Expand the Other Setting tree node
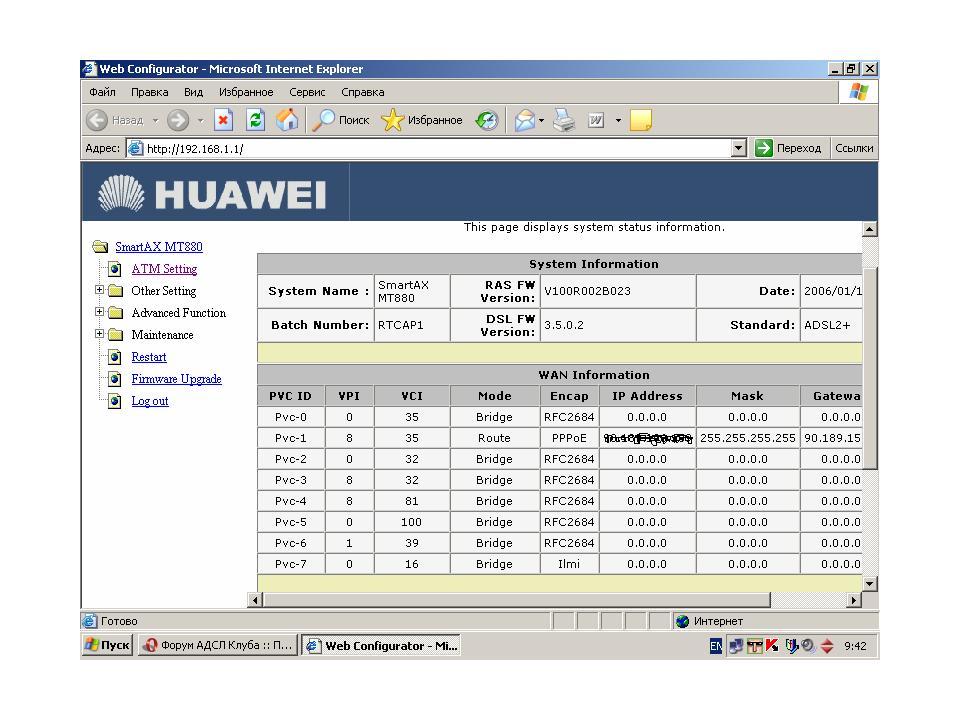This screenshot has height=720, width=960. point(99,290)
